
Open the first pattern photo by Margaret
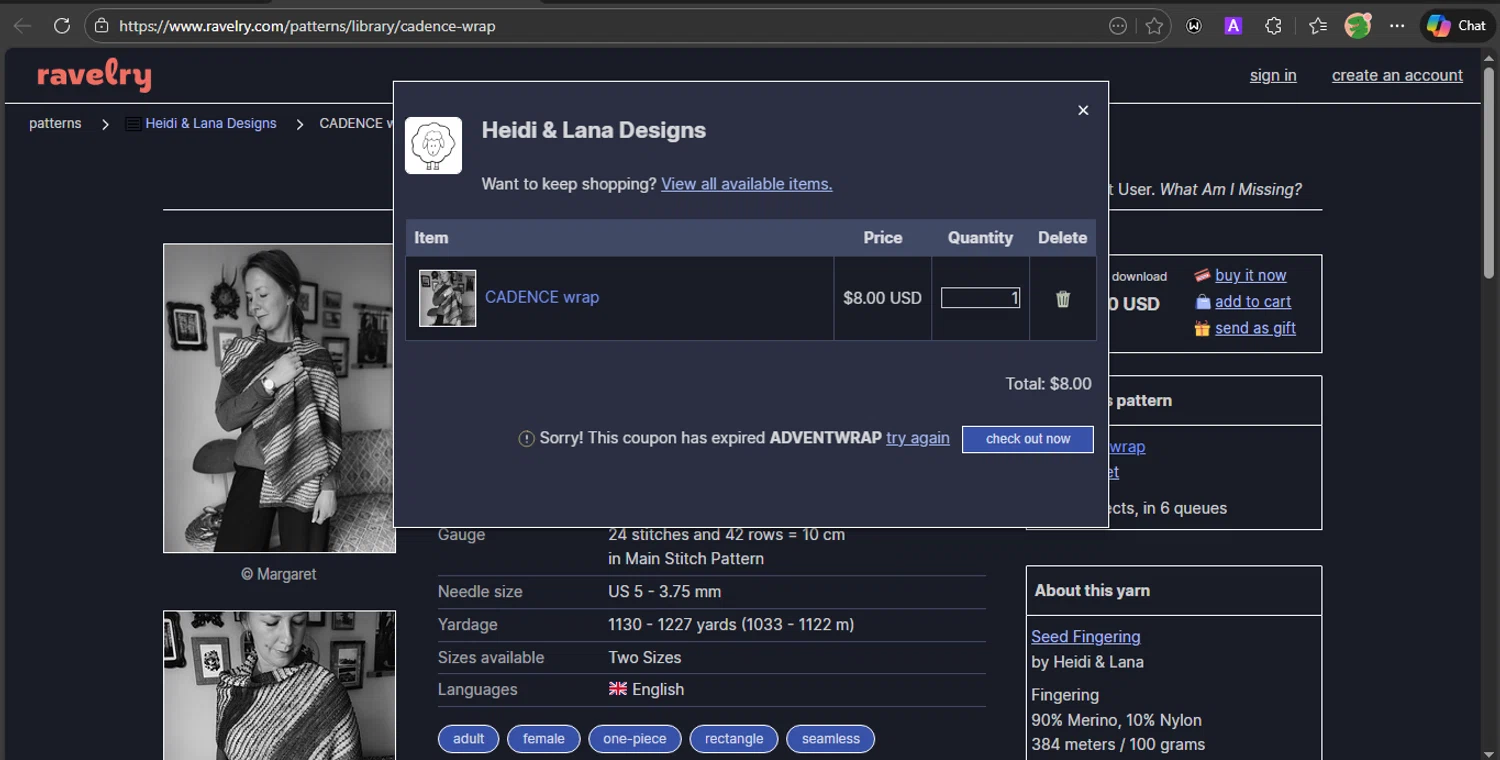click(x=279, y=398)
